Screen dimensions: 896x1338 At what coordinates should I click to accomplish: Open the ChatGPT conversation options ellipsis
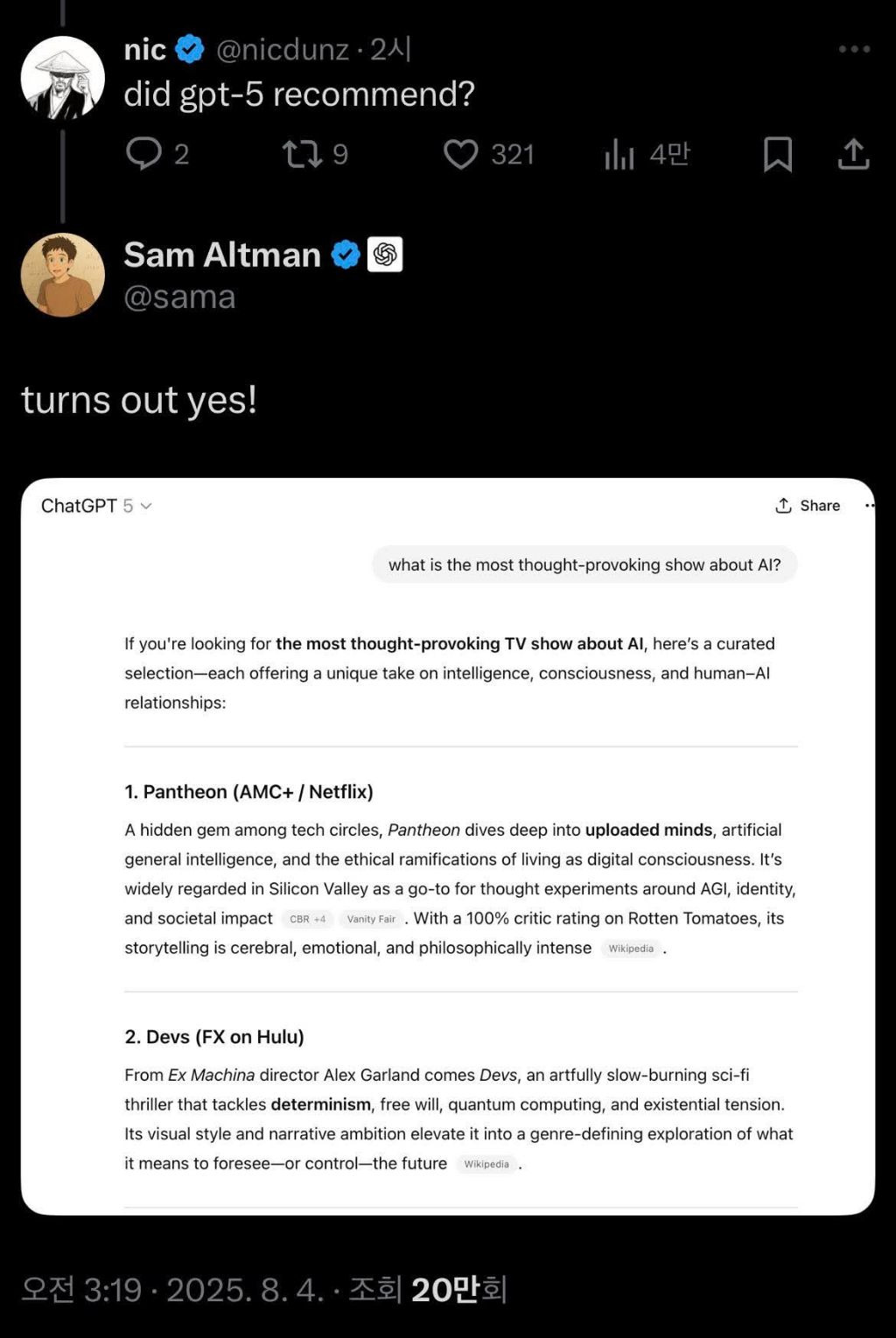869,506
